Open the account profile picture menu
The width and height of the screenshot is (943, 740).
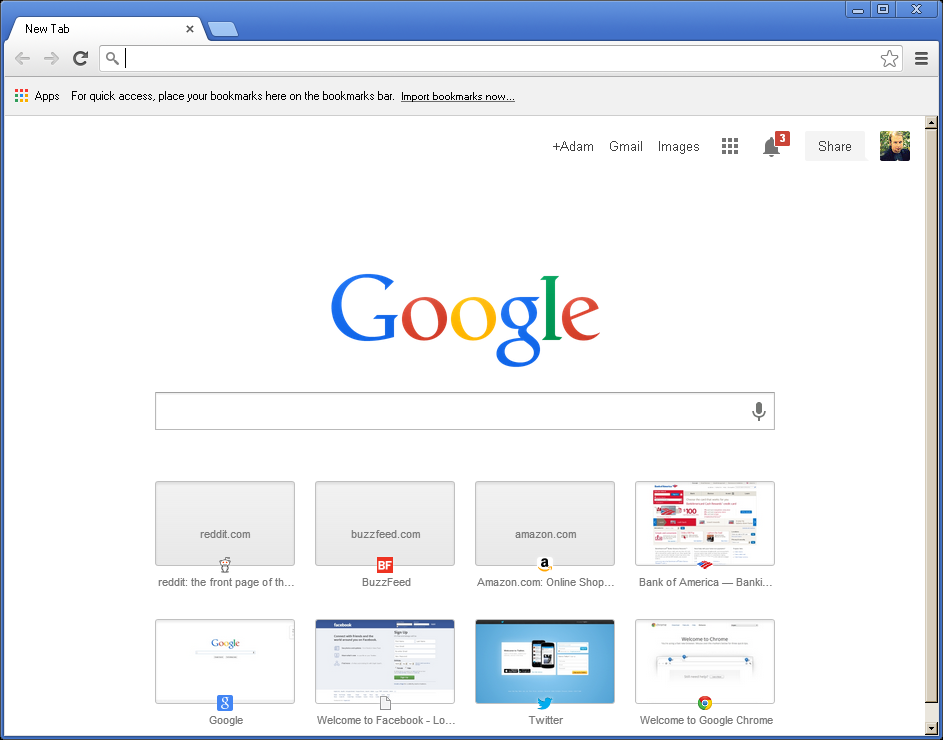(x=894, y=146)
